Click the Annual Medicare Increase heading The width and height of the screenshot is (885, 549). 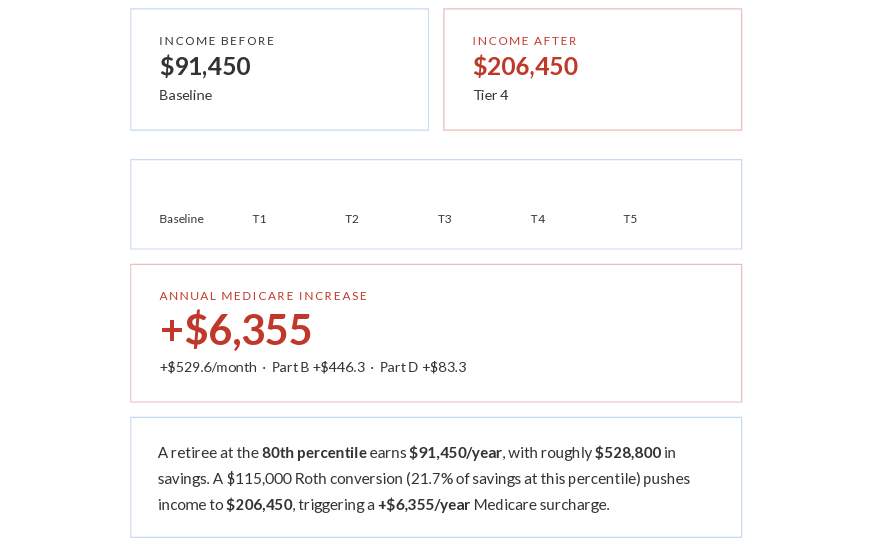(264, 296)
